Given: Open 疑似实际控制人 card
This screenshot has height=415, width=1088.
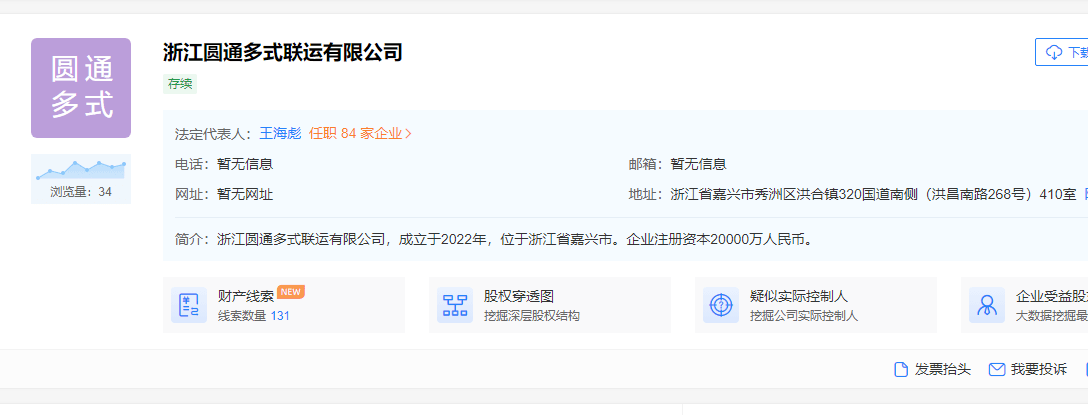Looking at the screenshot, I should click(816, 305).
